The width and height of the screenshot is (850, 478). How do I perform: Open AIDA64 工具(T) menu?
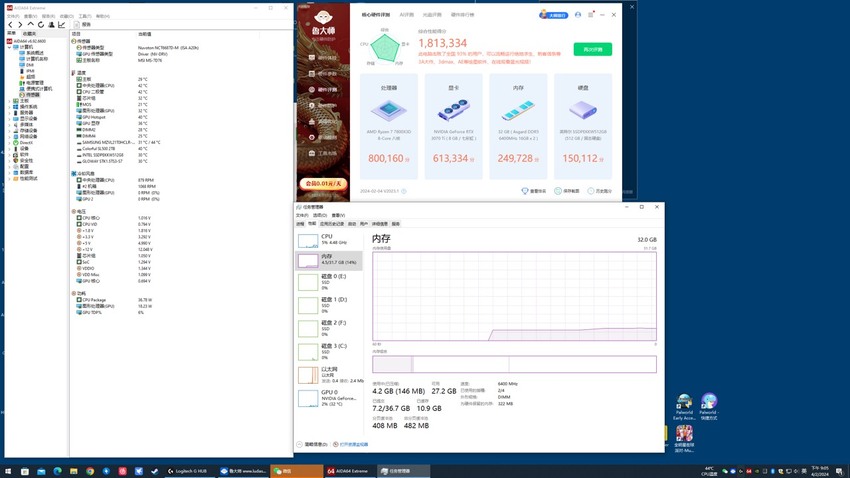(x=85, y=16)
